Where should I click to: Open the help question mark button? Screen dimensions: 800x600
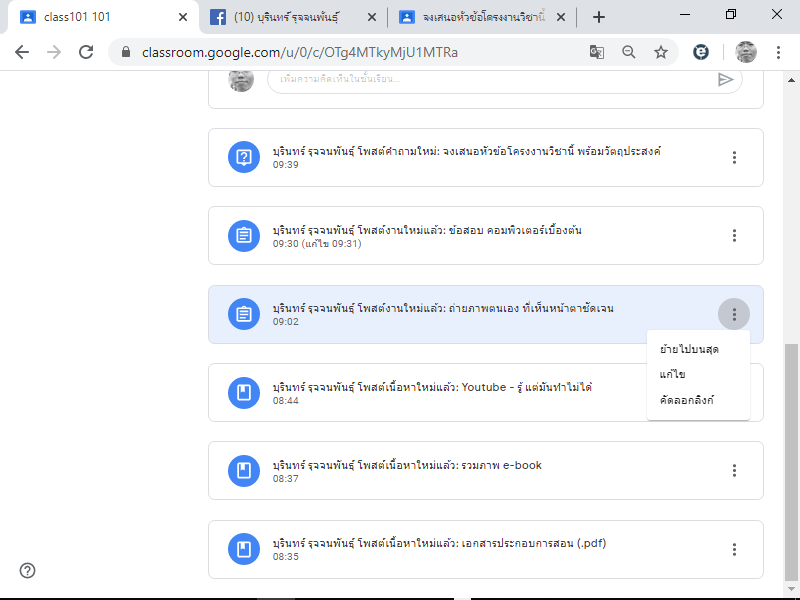click(x=28, y=570)
